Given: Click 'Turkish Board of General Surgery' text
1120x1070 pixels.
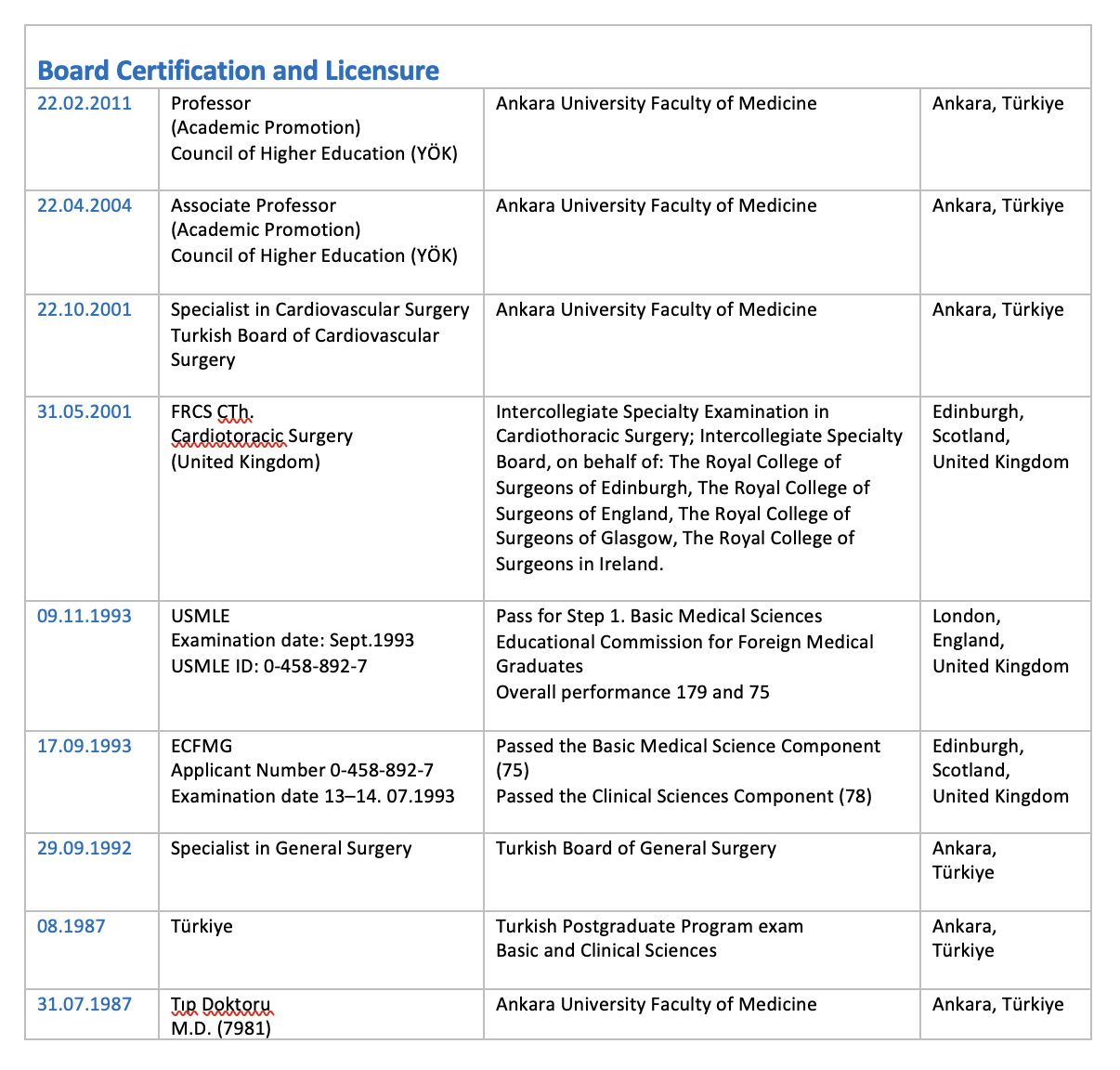Looking at the screenshot, I should [636, 848].
